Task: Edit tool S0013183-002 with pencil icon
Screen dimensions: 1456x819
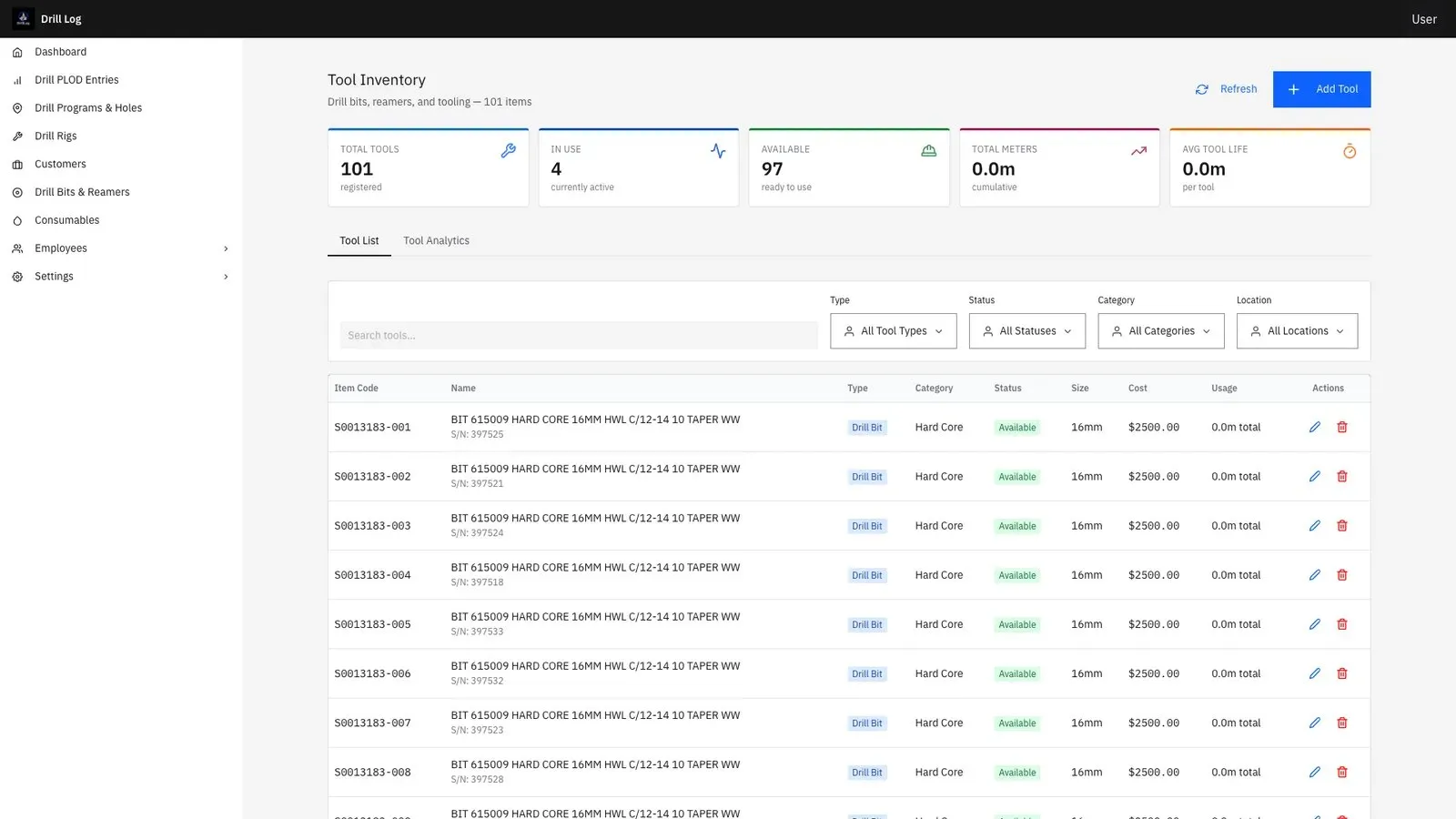Action: click(x=1315, y=477)
